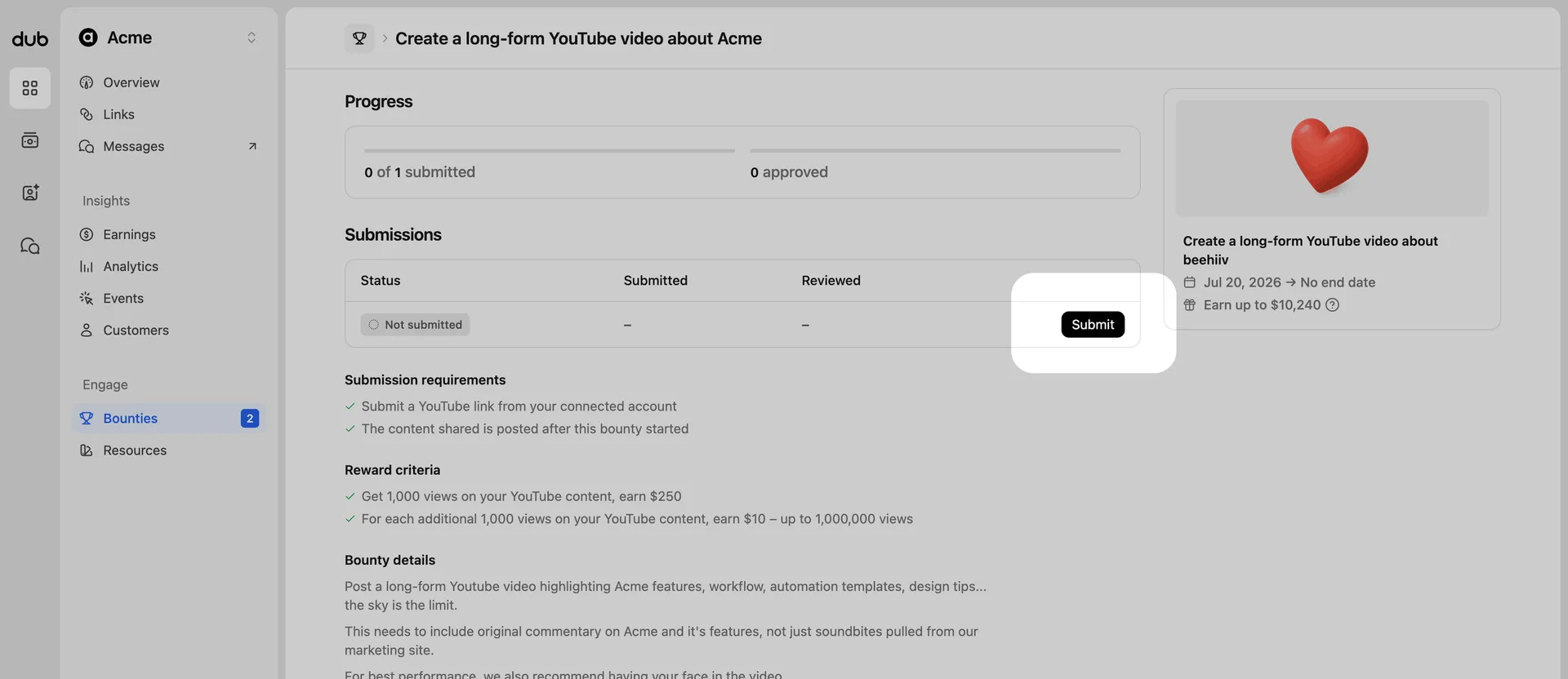Click the 'Reward criteria' heading

click(392, 469)
